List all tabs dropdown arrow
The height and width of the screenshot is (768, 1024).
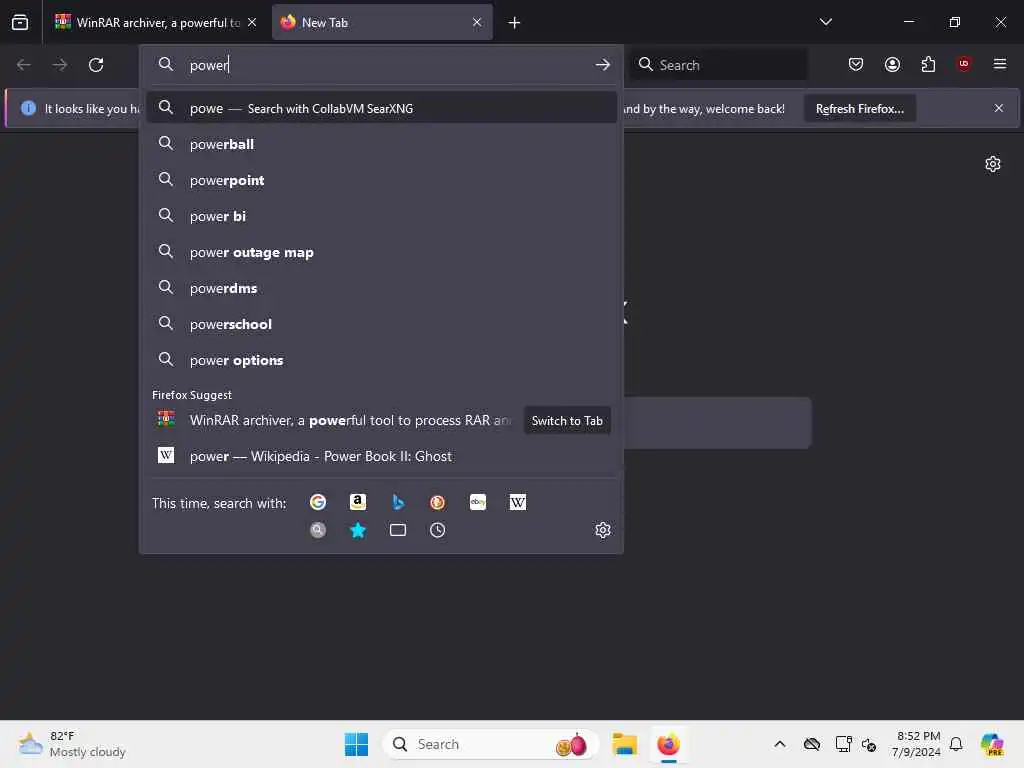click(x=825, y=22)
